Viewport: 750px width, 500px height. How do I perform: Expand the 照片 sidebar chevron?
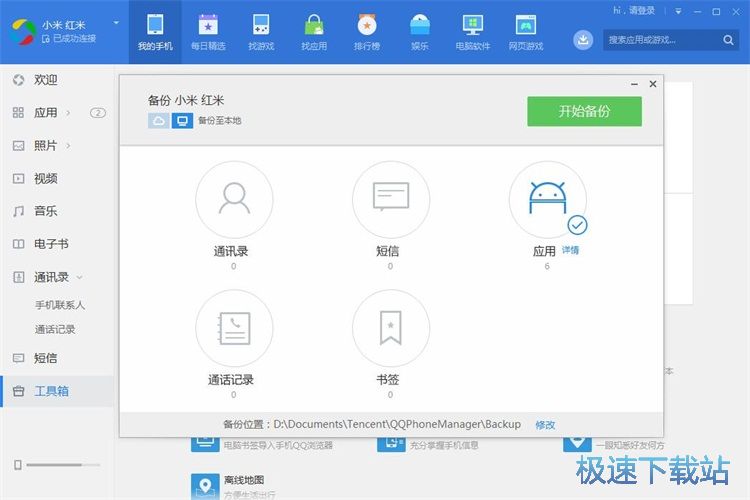(68, 145)
